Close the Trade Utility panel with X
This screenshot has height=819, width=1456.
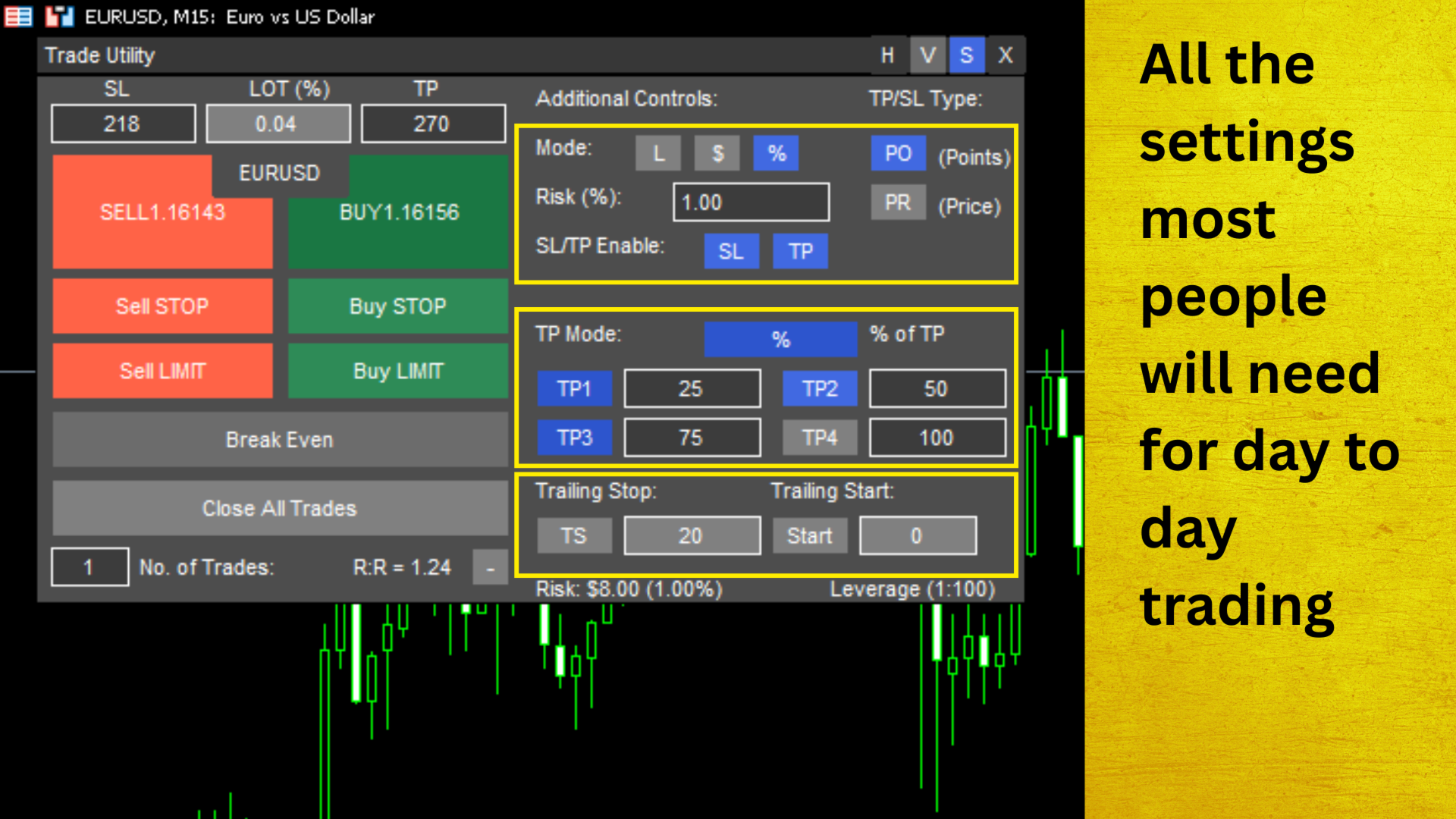coord(1006,55)
